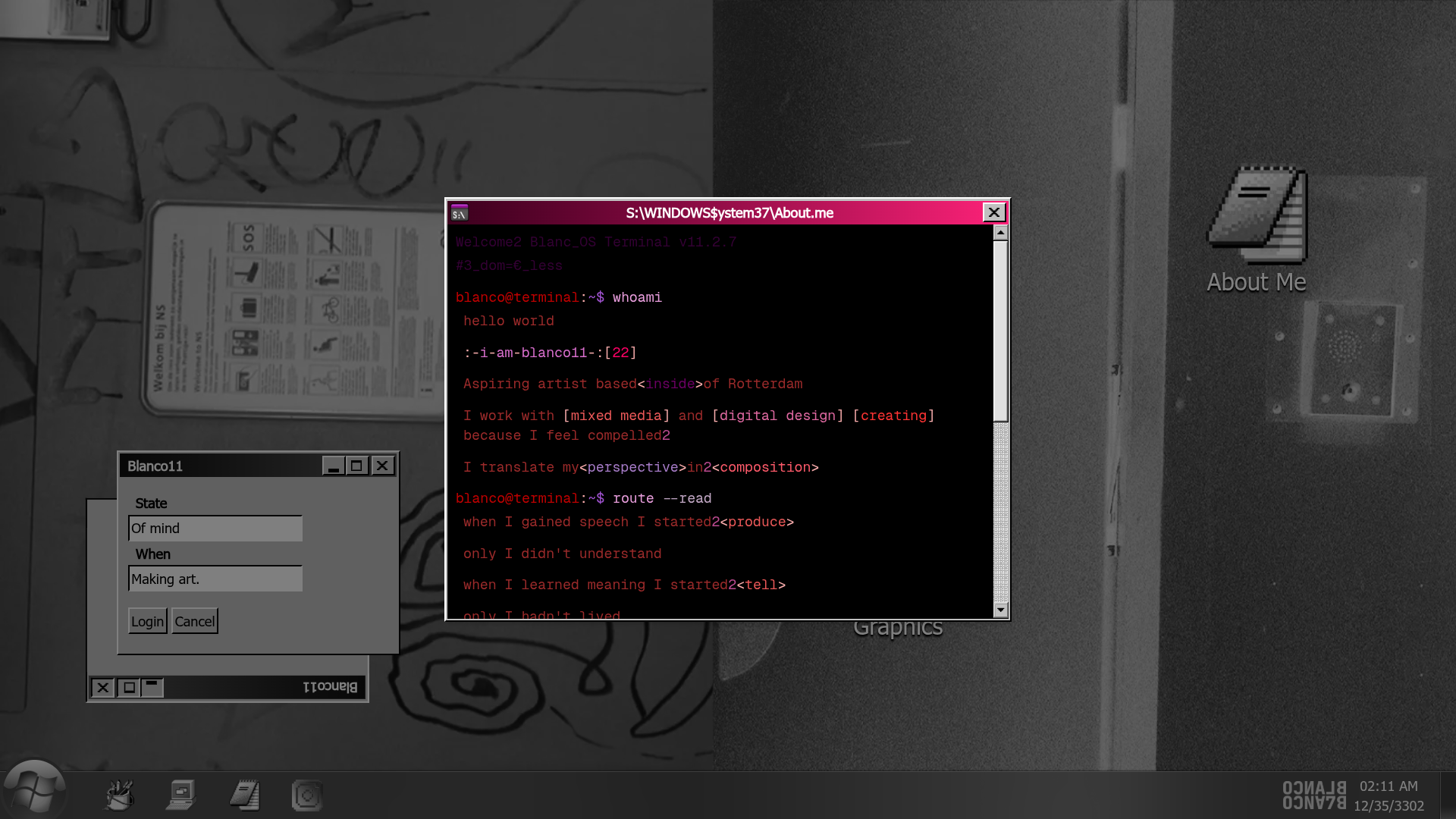Viewport: 1456px width, 819px height.
Task: Open the notepad taskbar icon
Action: click(245, 795)
